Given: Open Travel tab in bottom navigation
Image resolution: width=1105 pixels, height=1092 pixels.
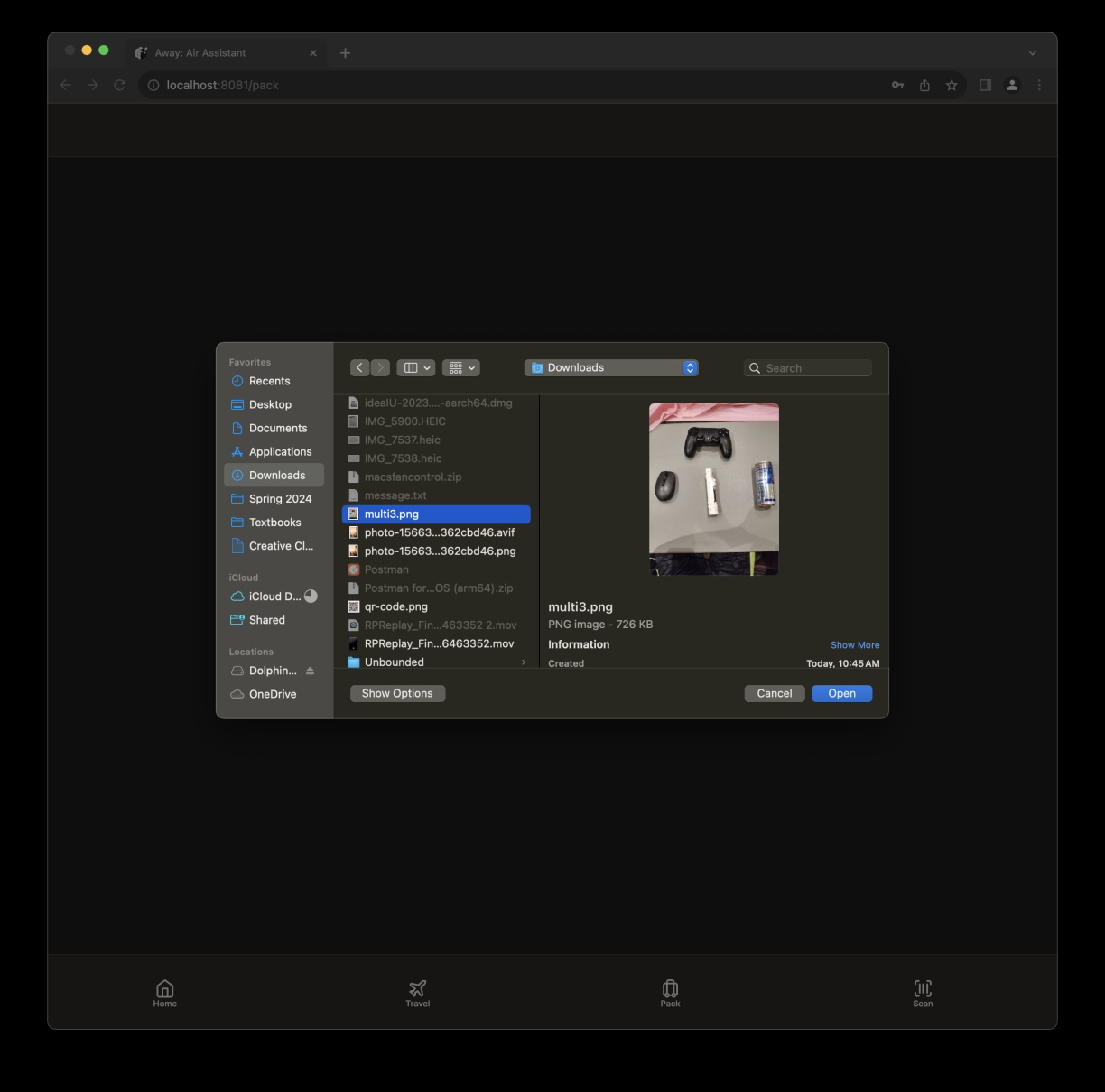Looking at the screenshot, I should pos(417,993).
